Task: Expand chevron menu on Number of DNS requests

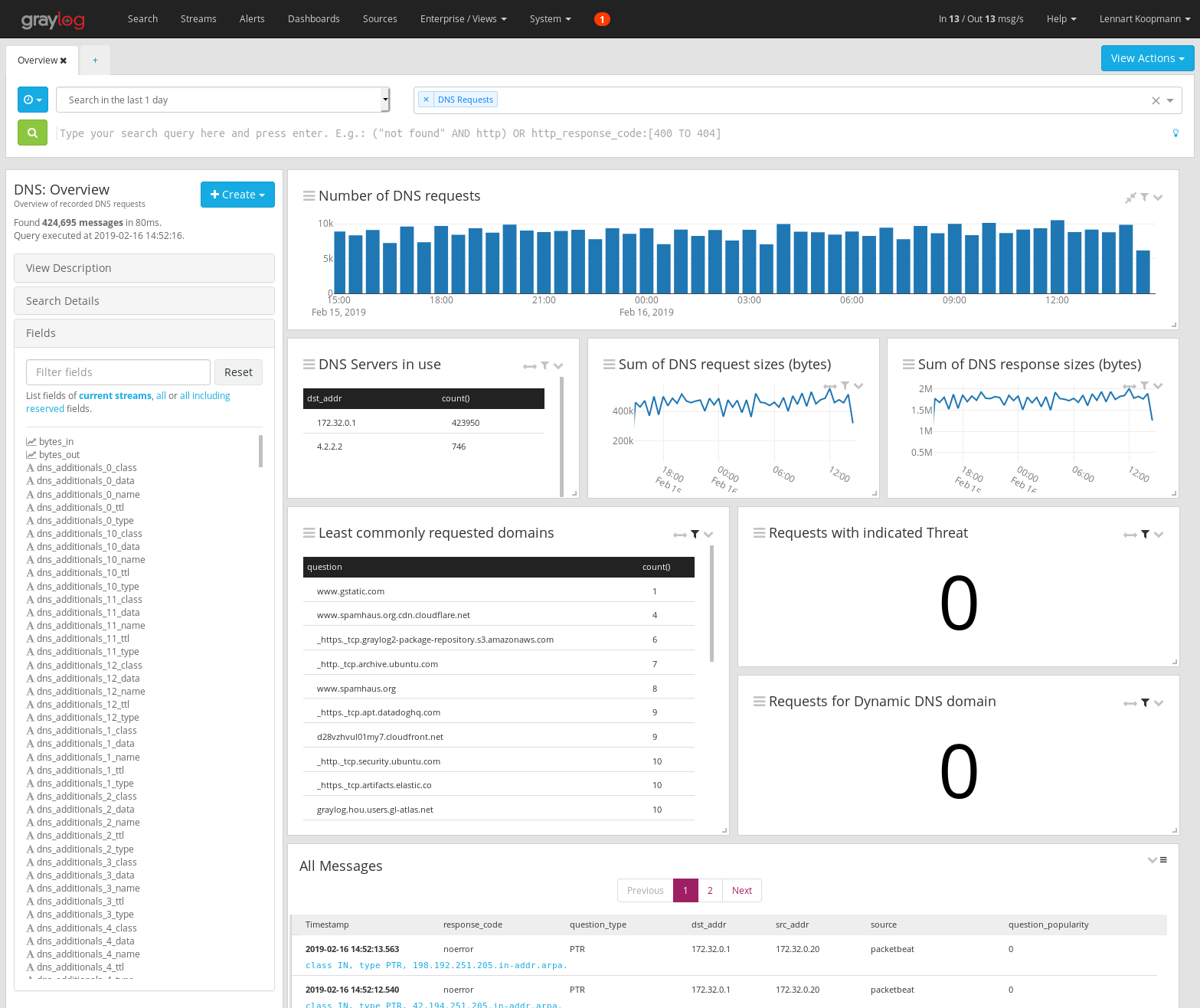Action: click(1158, 198)
